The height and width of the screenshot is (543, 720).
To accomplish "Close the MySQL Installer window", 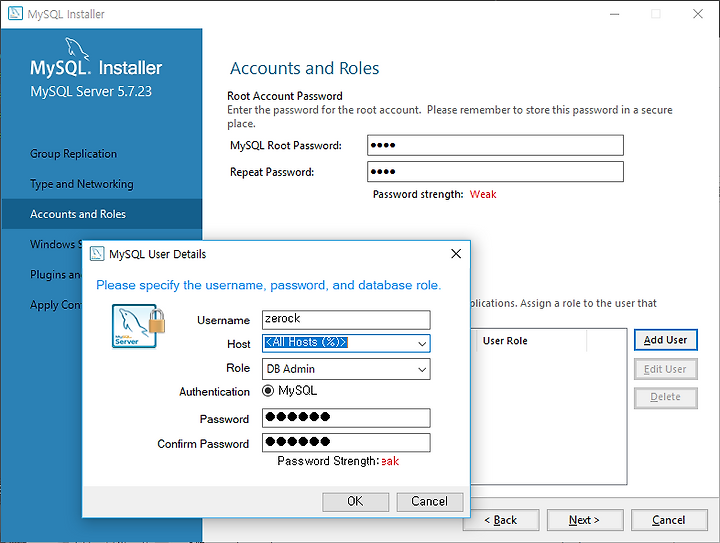I will 698,14.
